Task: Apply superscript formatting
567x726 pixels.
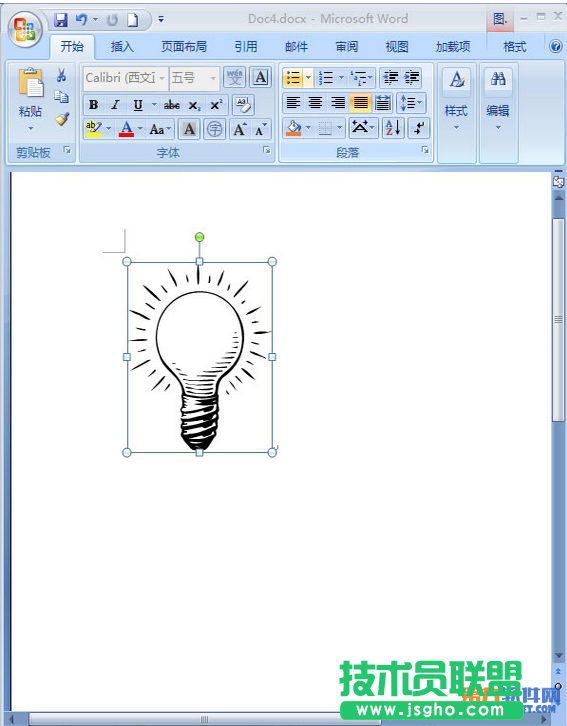Action: pos(216,105)
